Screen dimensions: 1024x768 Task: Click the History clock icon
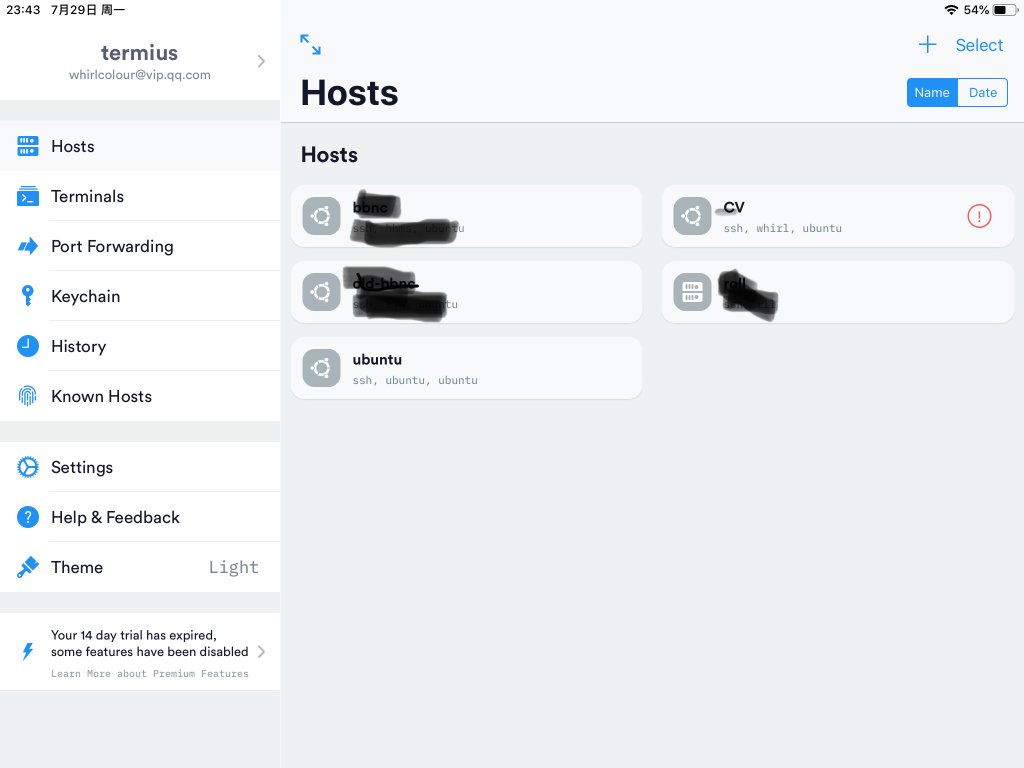click(x=27, y=346)
